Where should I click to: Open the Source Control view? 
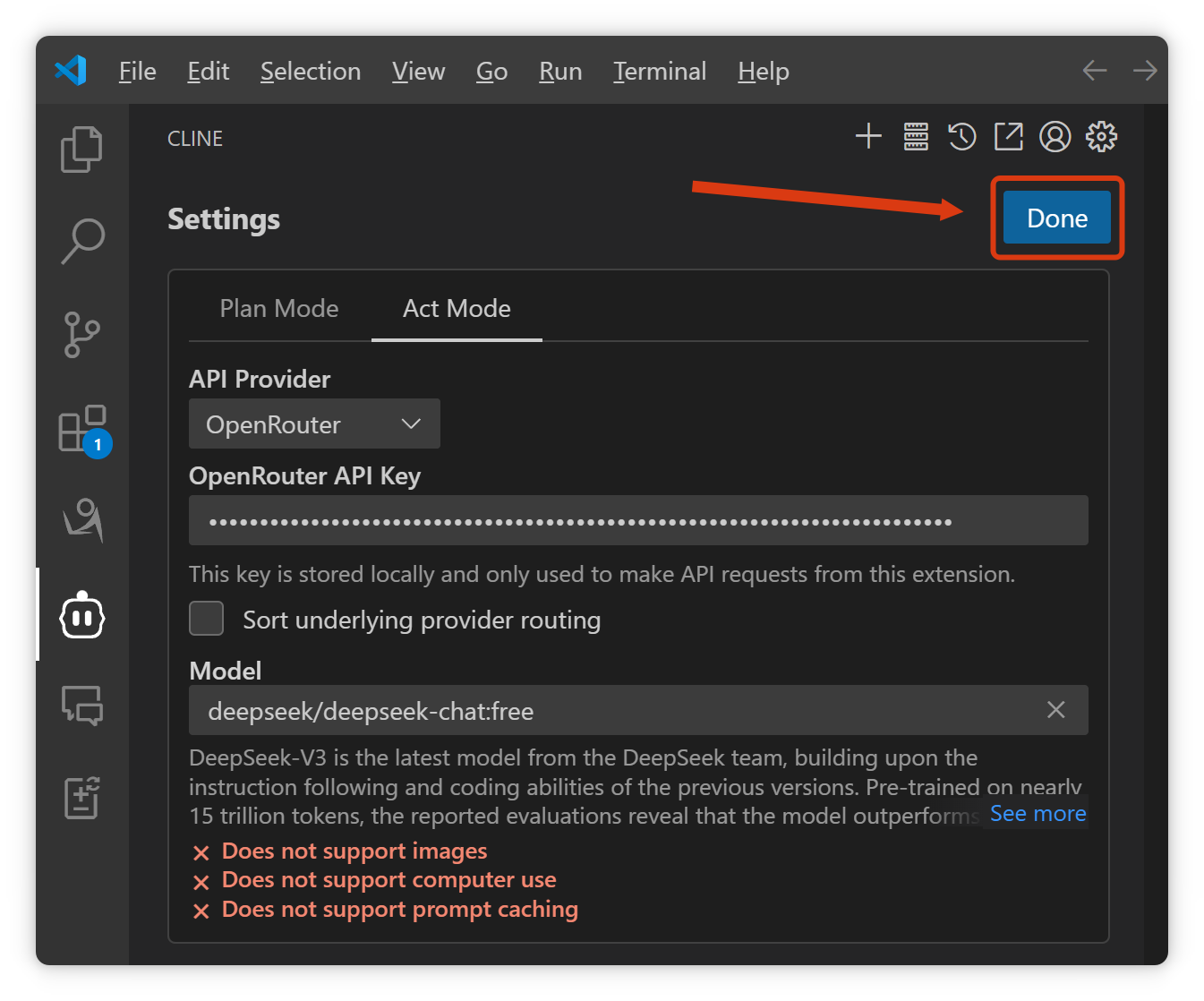click(81, 335)
